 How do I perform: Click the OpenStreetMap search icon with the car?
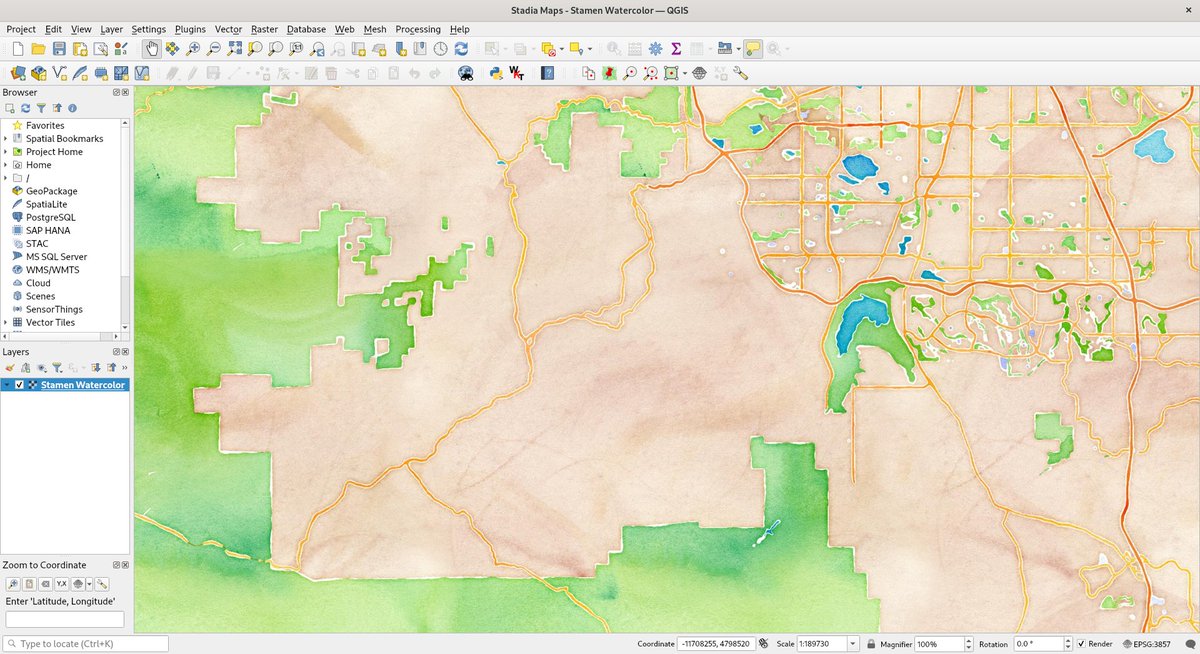[x=465, y=72]
